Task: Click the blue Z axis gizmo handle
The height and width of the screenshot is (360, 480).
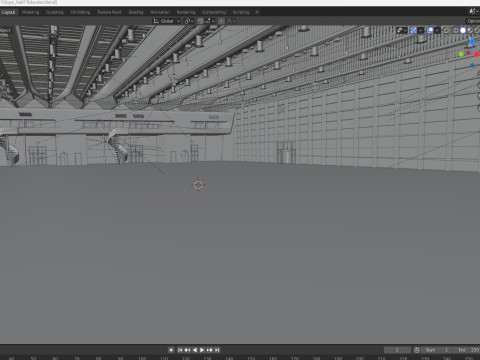Action: click(472, 42)
